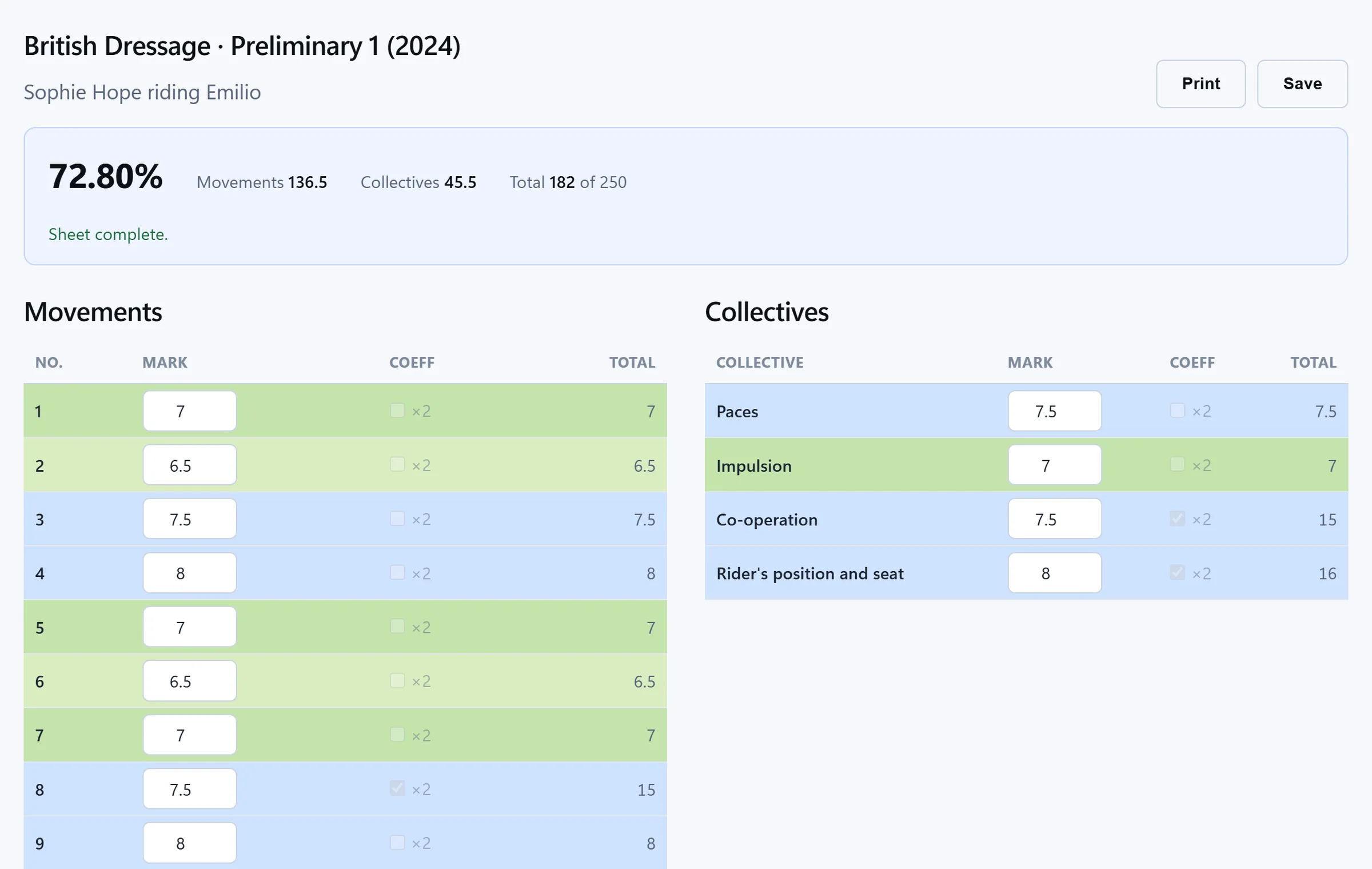The width and height of the screenshot is (1372, 869).
Task: Toggle ×2 coefficient for movement 7
Action: (397, 735)
